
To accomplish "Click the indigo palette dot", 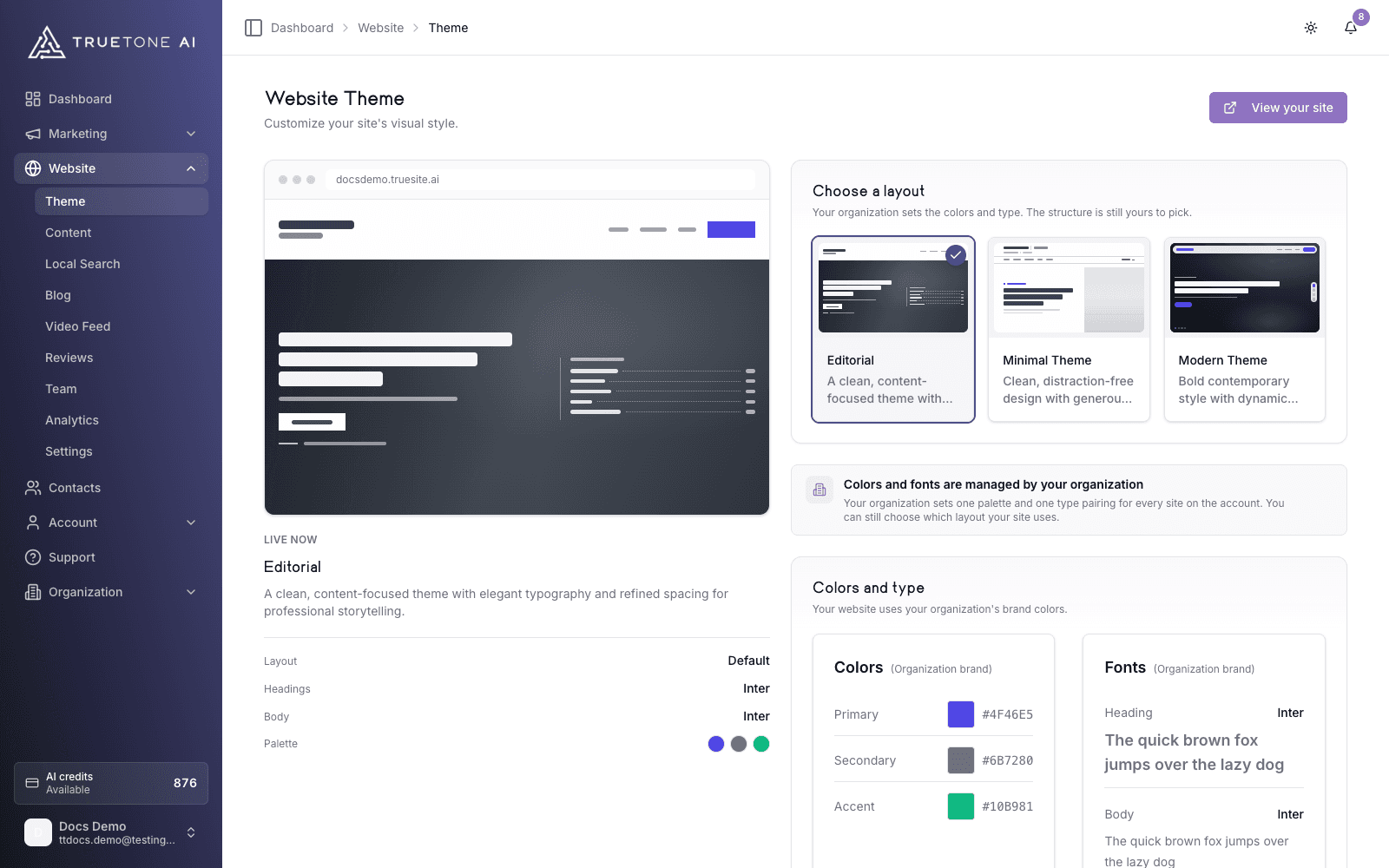I will [x=716, y=744].
